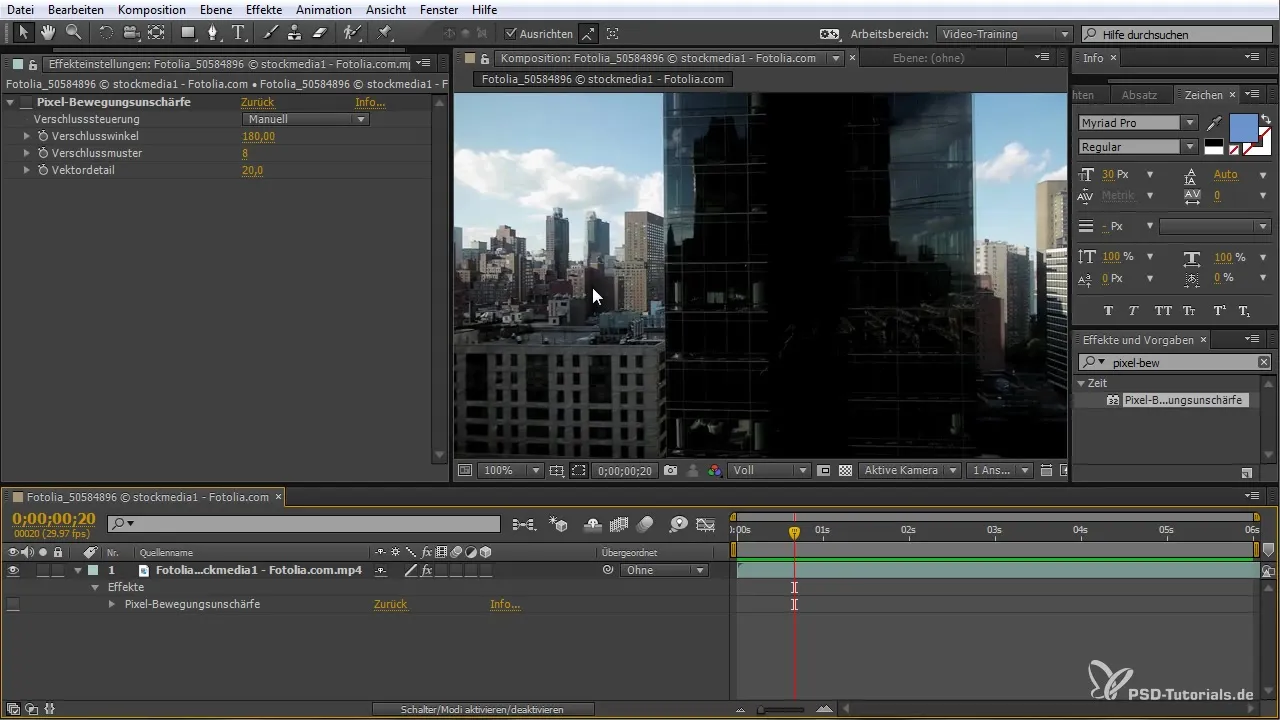
Task: Open the Komposition menu
Action: pyautogui.click(x=151, y=9)
